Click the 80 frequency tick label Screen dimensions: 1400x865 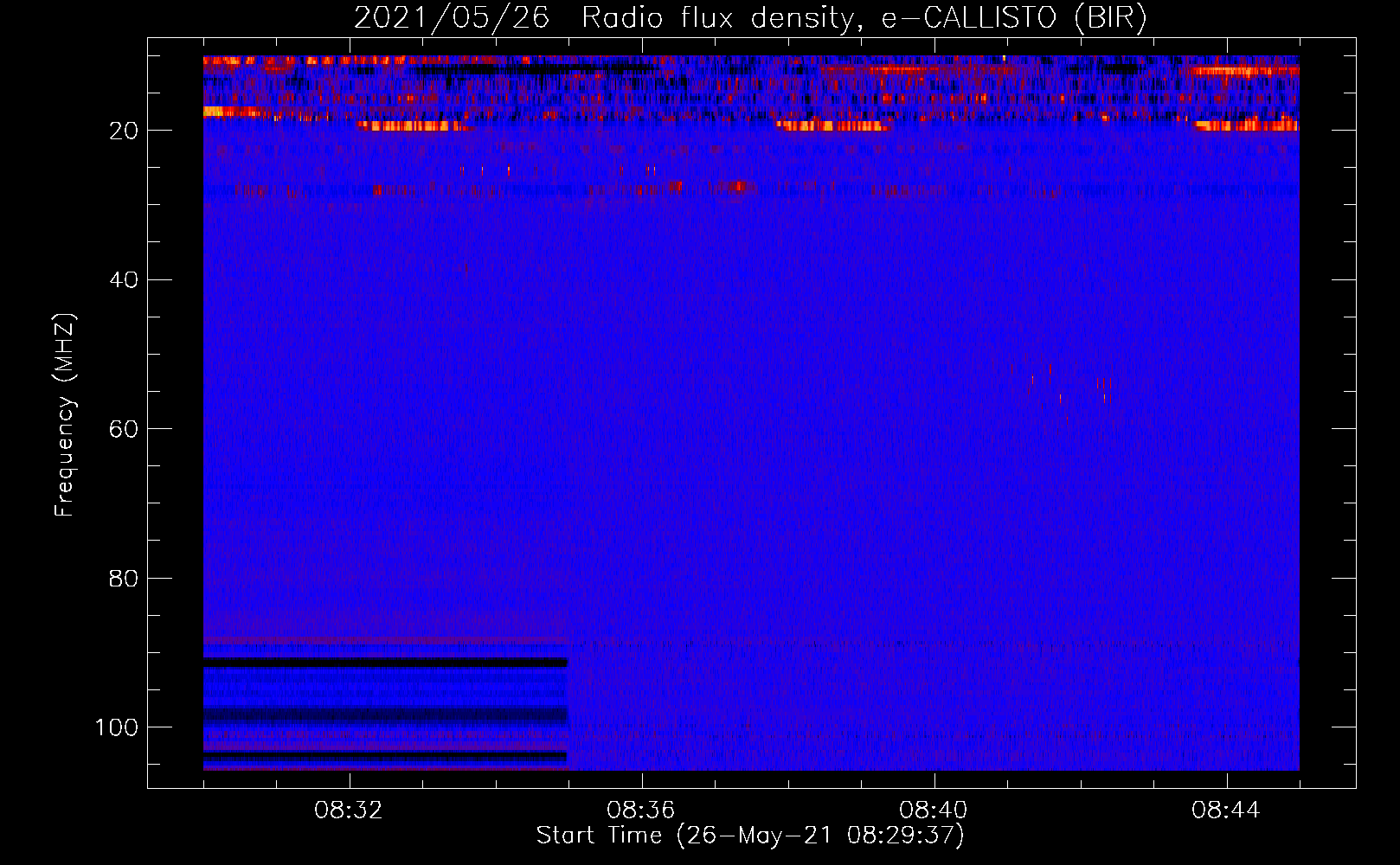(x=124, y=579)
